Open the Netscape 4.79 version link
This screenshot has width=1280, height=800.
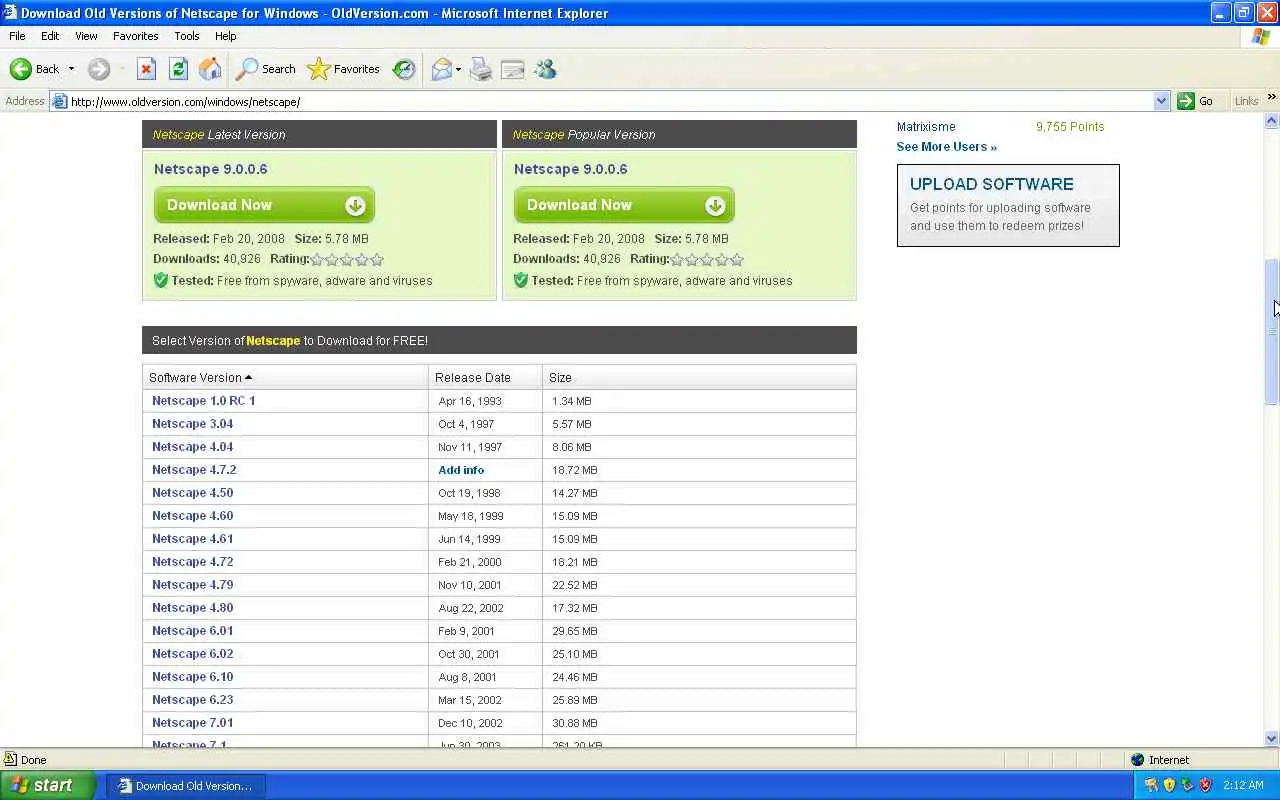tap(192, 585)
